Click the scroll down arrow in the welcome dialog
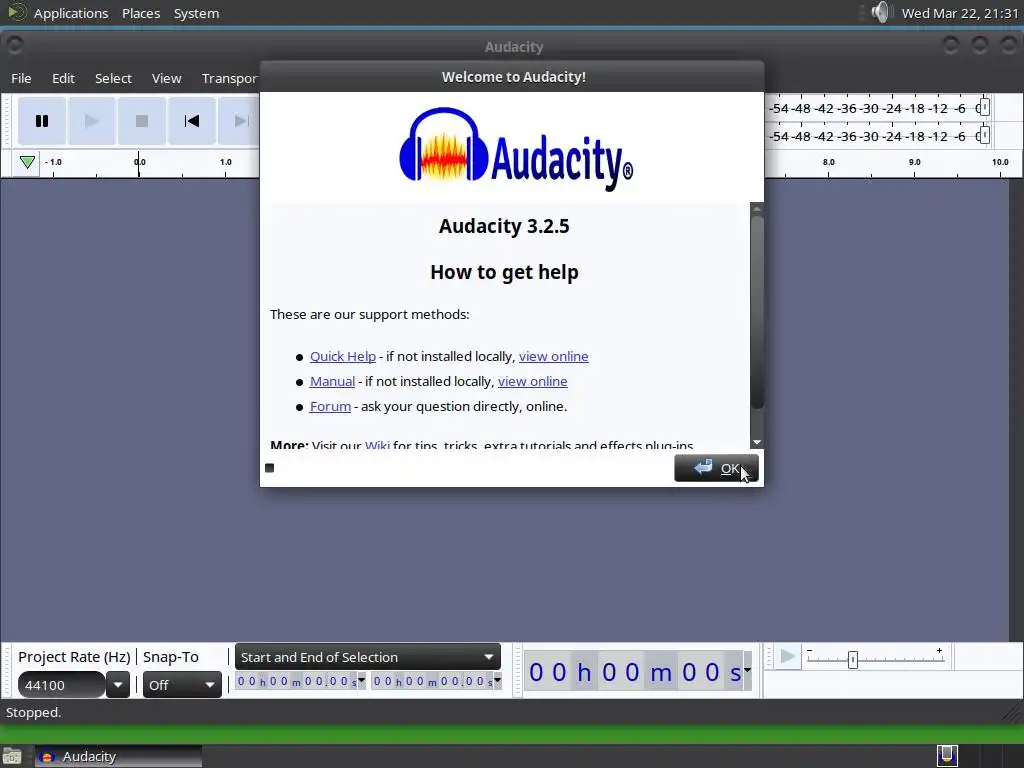1024x768 pixels. (757, 443)
